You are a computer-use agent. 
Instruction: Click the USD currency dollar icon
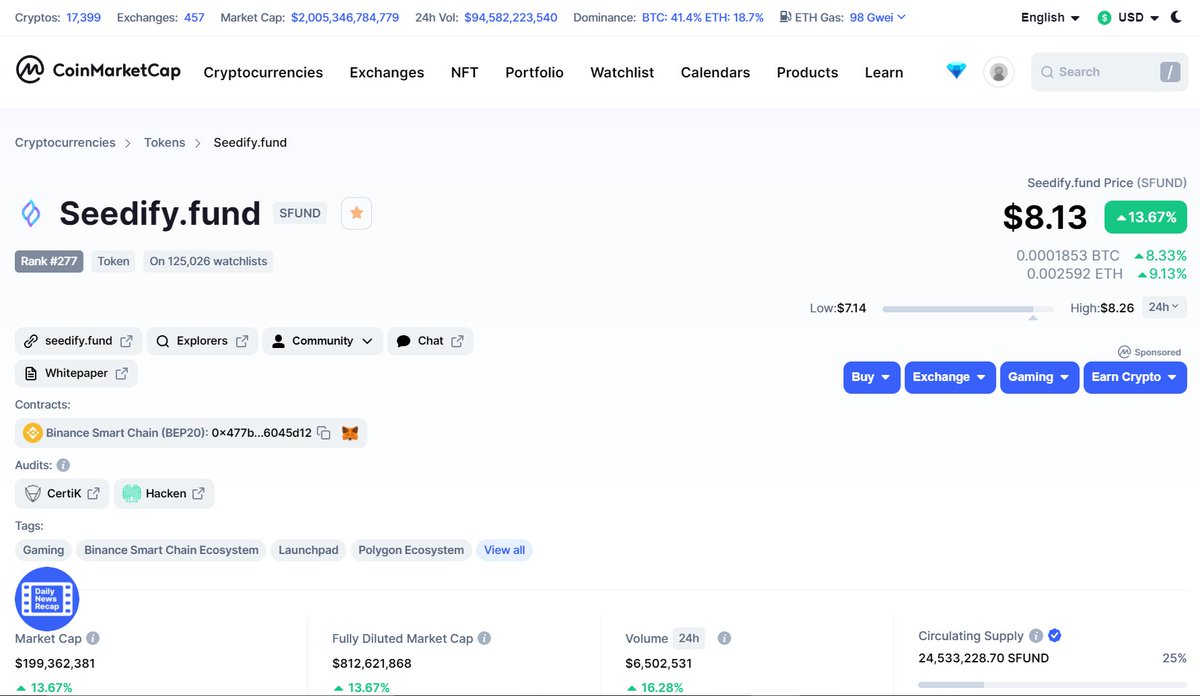tap(1104, 18)
